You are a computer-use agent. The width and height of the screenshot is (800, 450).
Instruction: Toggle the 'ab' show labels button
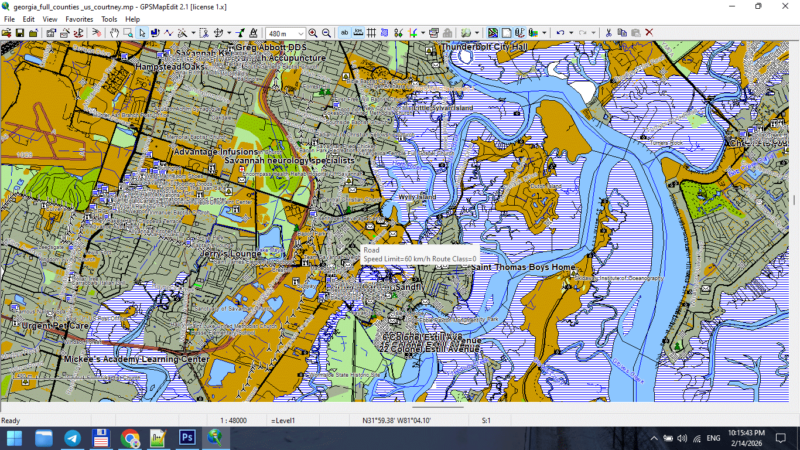344,33
